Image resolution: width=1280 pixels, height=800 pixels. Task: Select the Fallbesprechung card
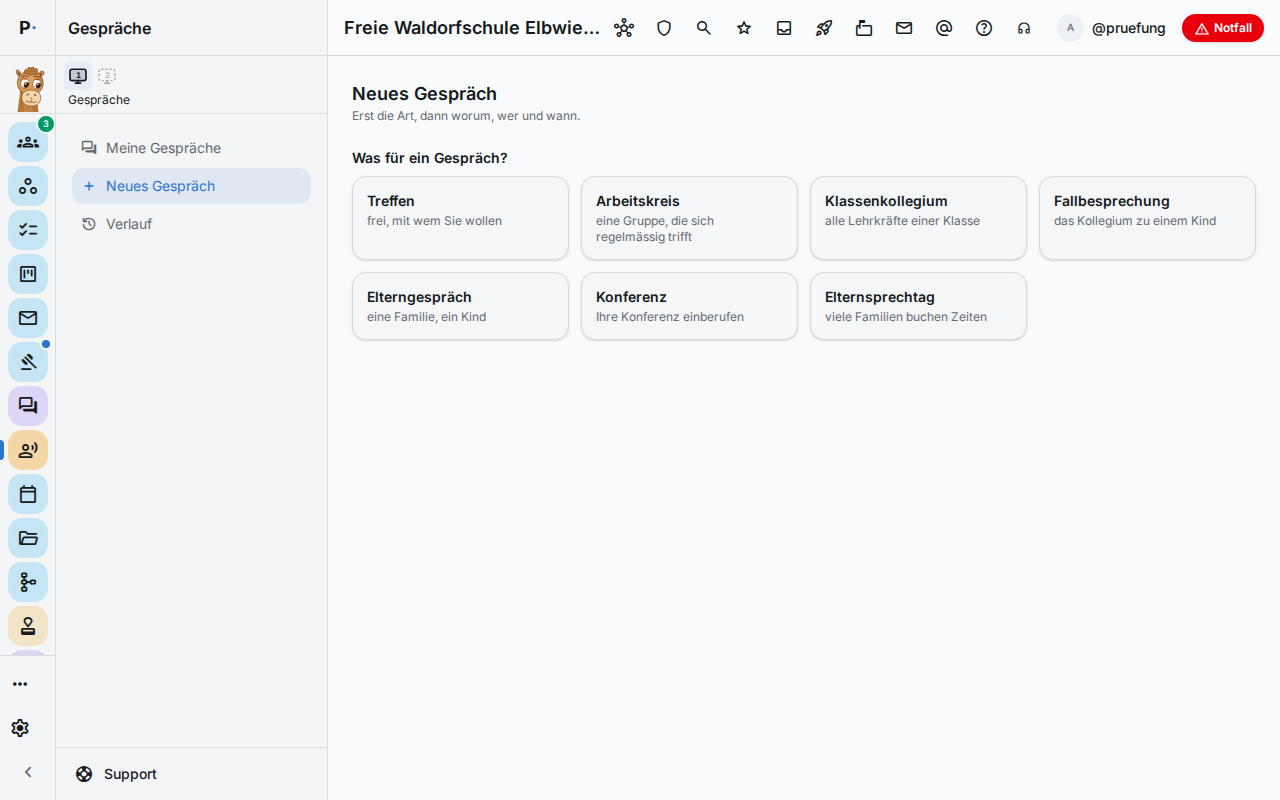[x=1147, y=218]
